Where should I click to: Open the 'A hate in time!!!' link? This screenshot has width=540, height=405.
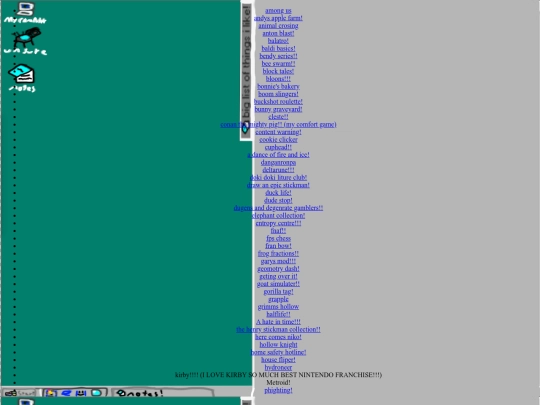pyautogui.click(x=278, y=322)
